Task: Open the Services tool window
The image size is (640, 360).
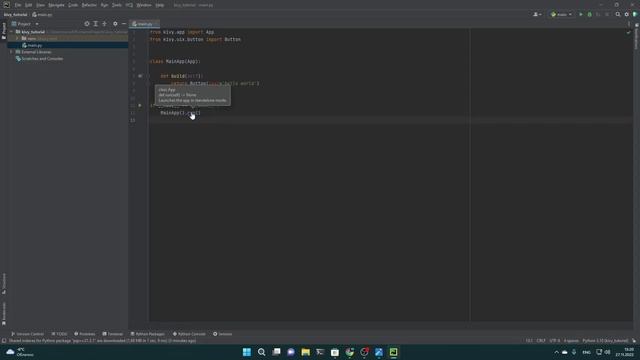Action: coord(222,334)
